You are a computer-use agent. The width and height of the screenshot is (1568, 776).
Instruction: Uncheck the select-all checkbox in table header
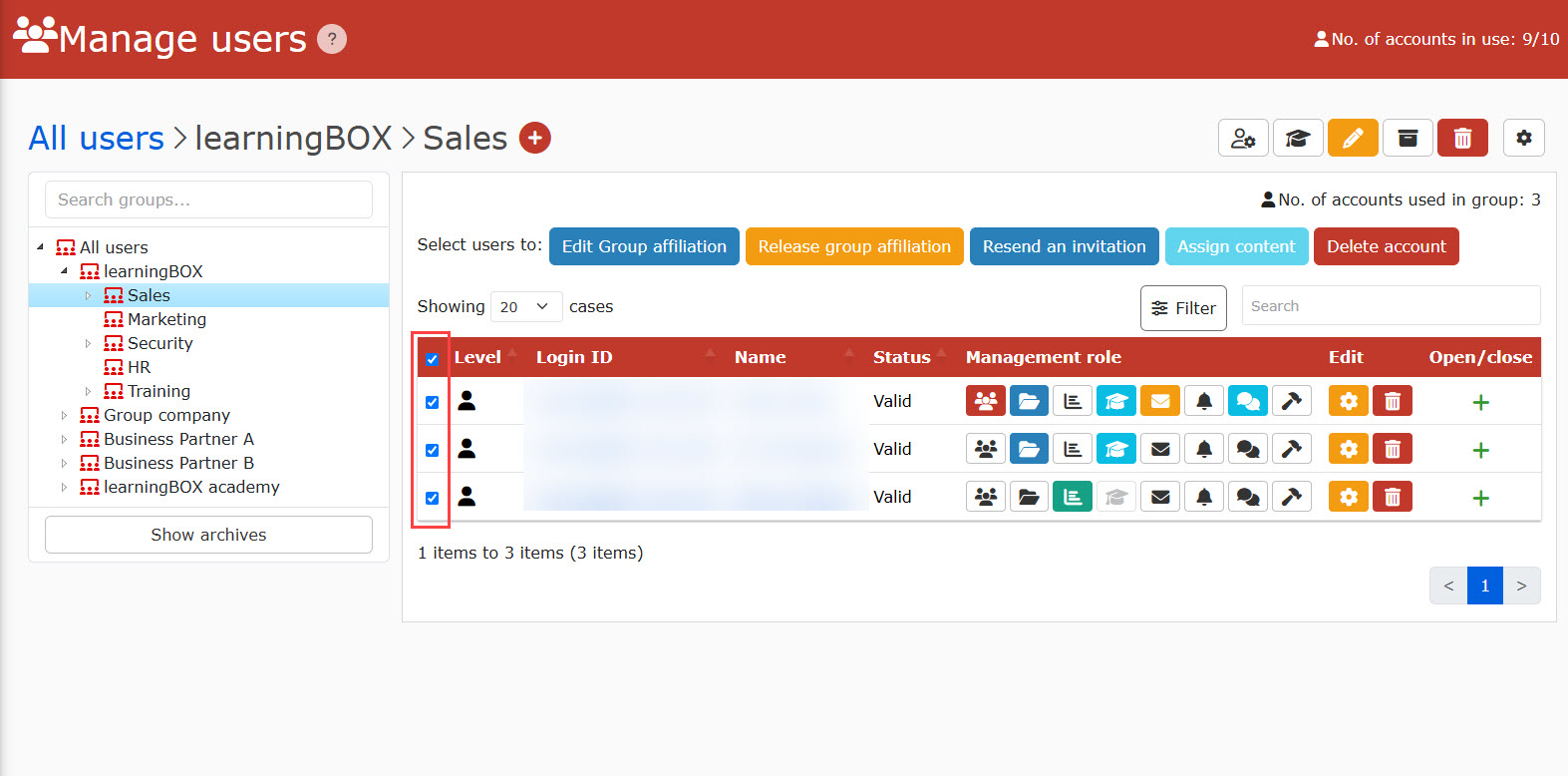point(433,359)
